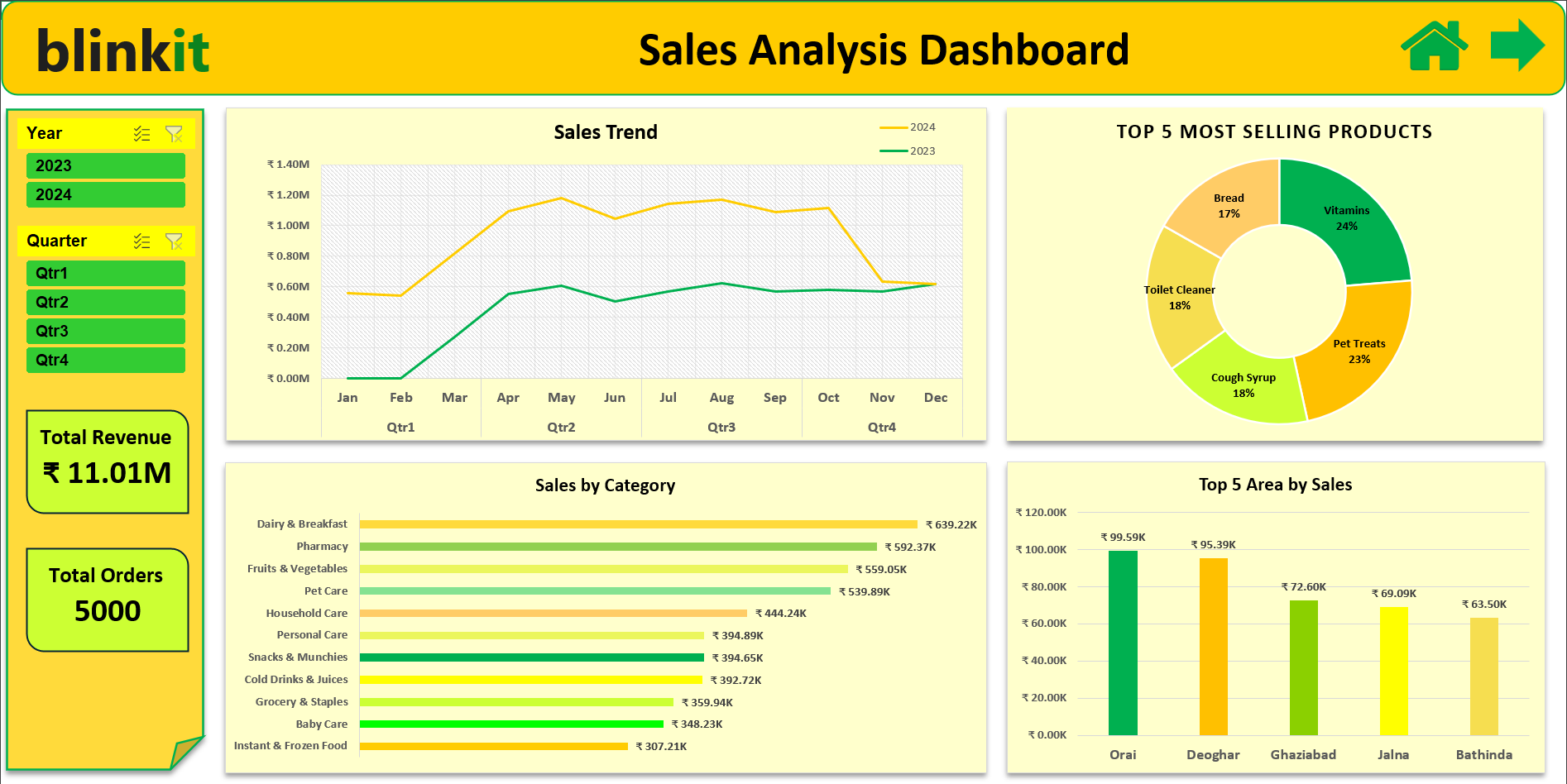The image size is (1567, 784).
Task: Click the ₹ 99.59K data label
Action: pos(1123,538)
